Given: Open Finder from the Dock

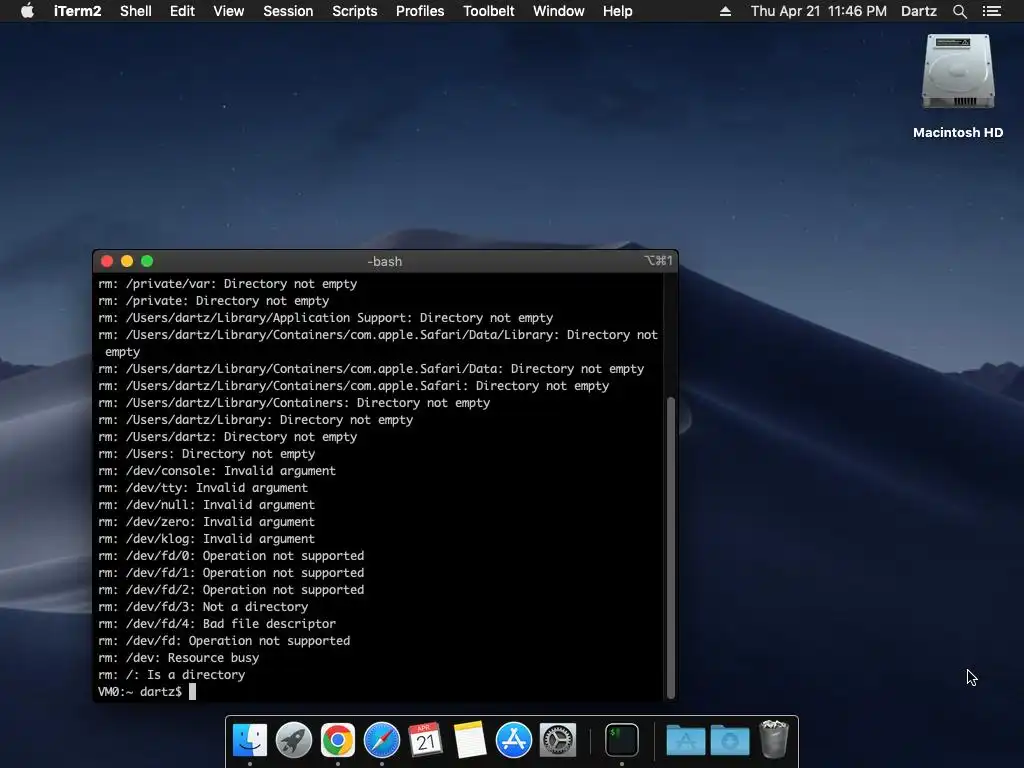Looking at the screenshot, I should tap(249, 740).
